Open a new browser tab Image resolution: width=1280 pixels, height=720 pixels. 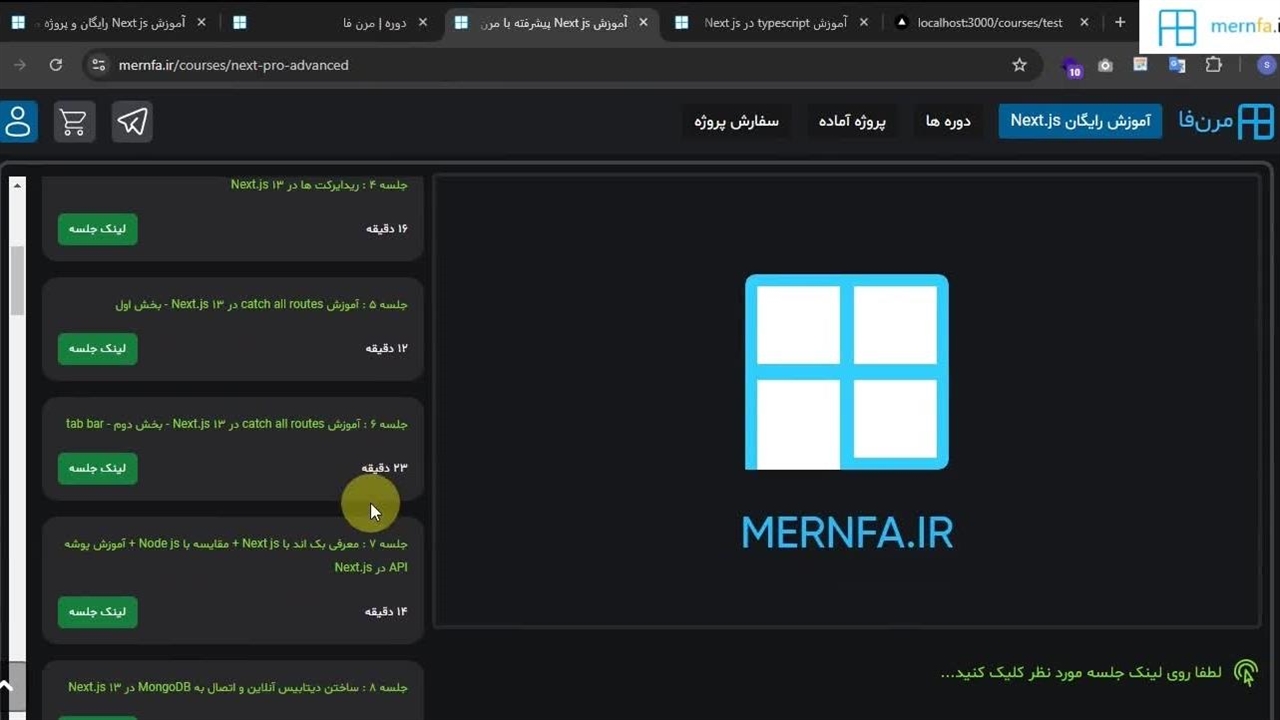(1120, 22)
